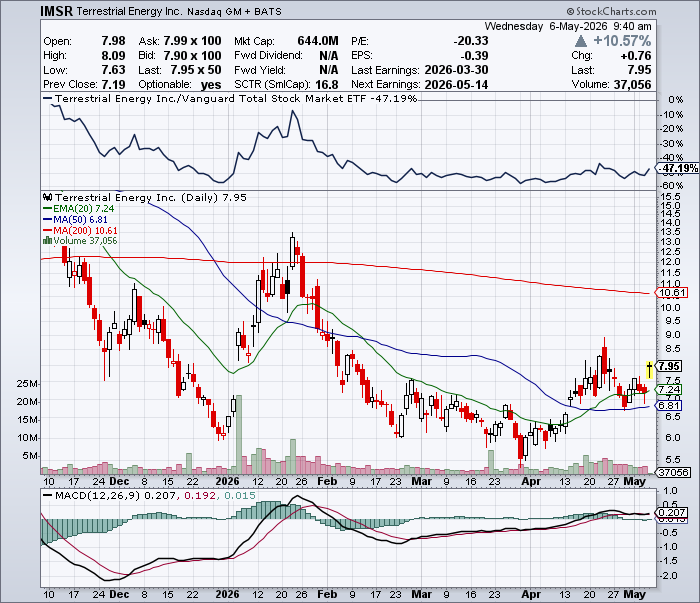Image resolution: width=700 pixels, height=603 pixels.
Task: Click the P/E value -20.33
Action: click(471, 41)
